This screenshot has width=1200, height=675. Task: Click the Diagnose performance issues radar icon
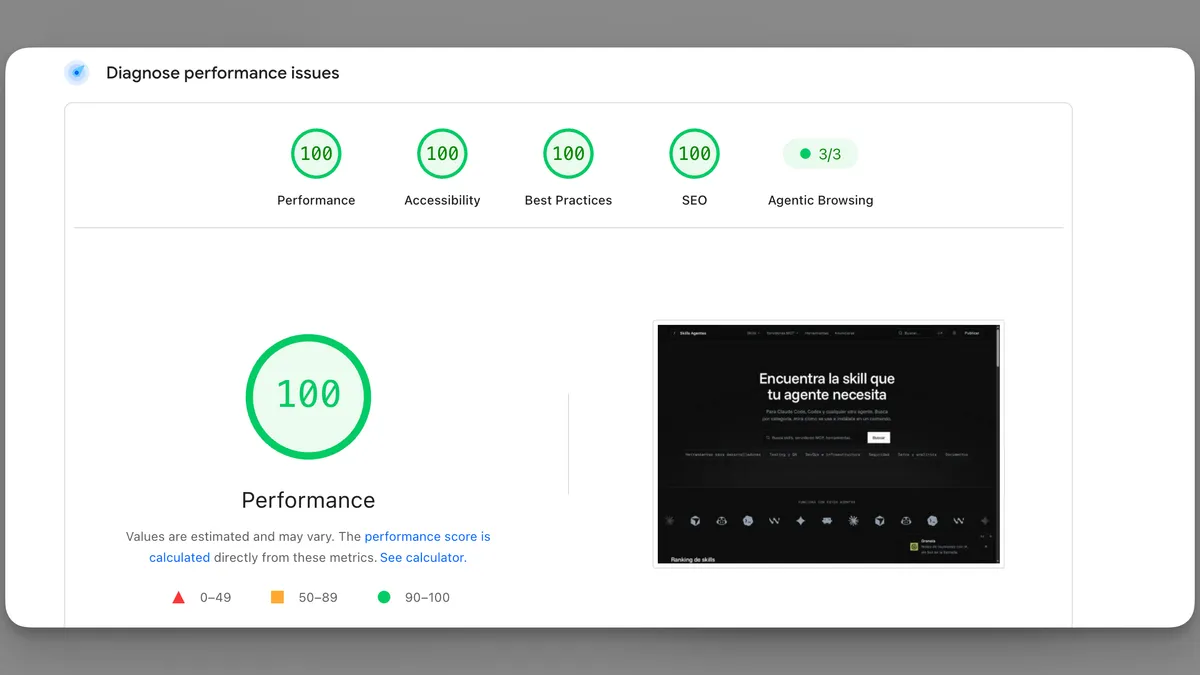tap(77, 73)
